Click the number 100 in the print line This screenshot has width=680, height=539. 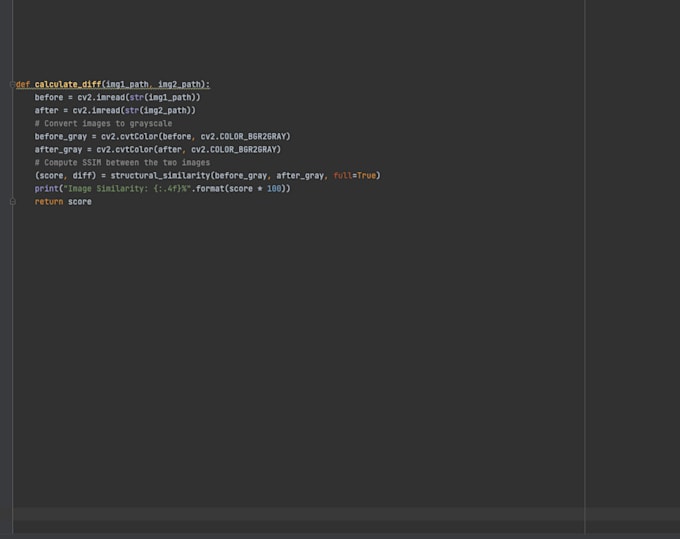(274, 188)
